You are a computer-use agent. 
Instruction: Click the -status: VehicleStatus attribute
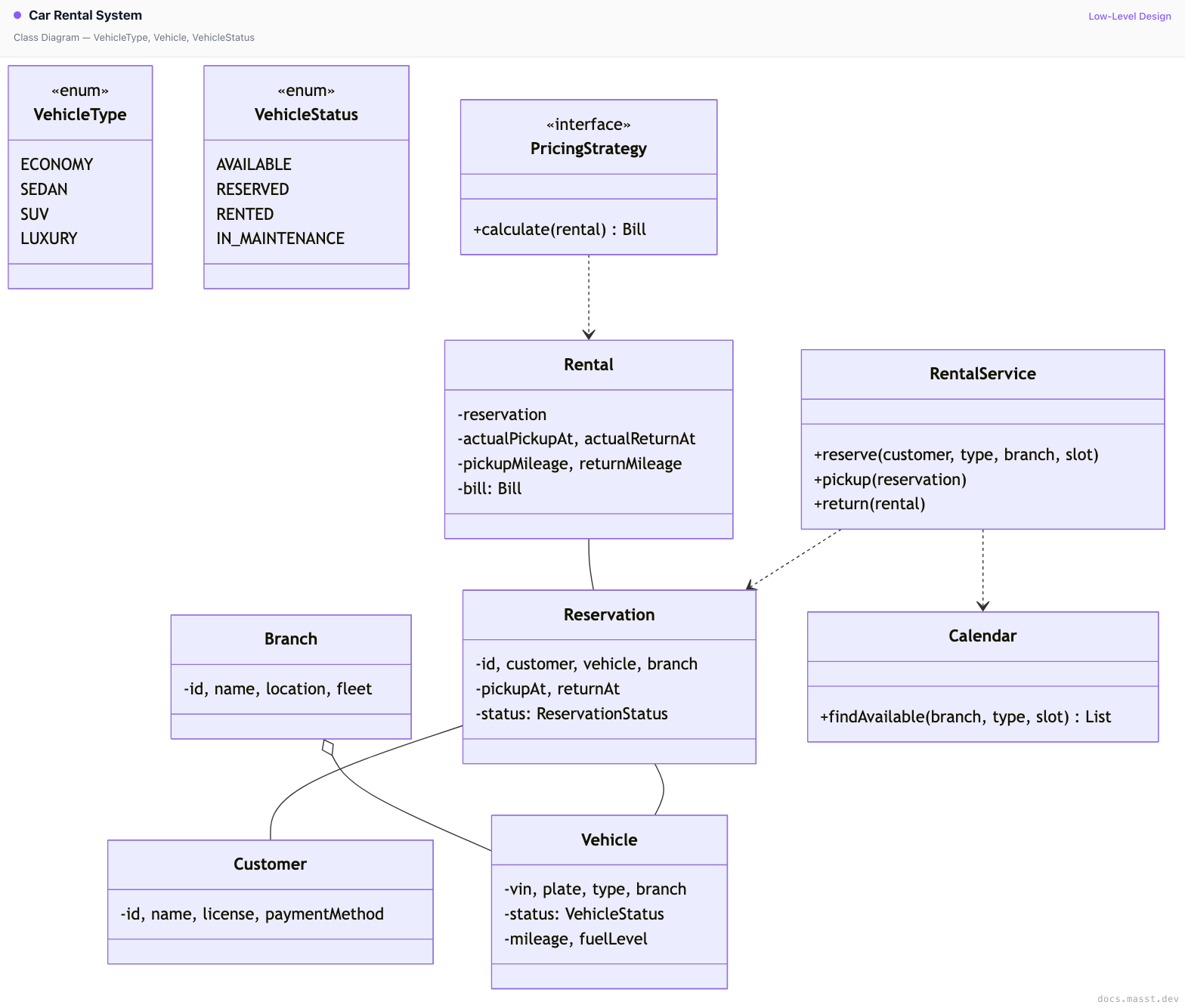(584, 914)
